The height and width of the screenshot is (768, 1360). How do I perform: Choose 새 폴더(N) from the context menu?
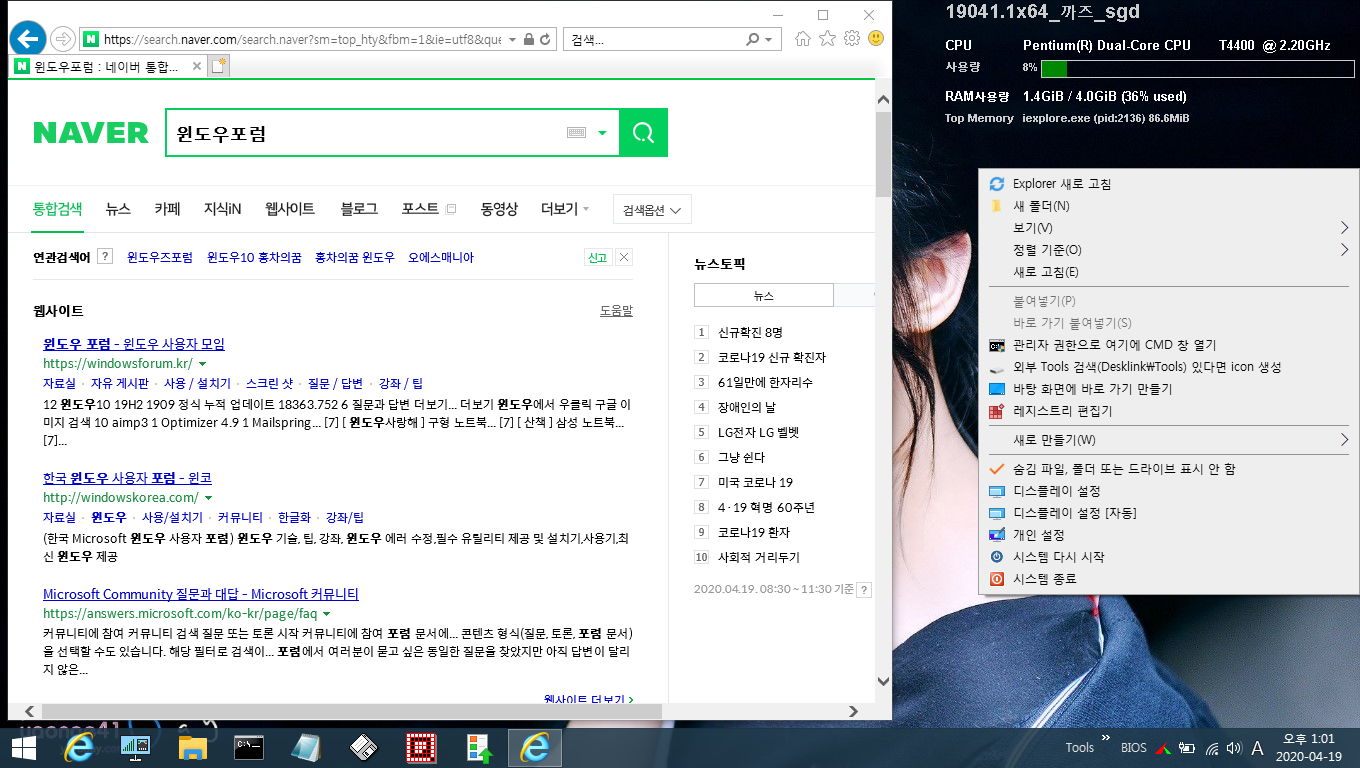(x=1166, y=206)
